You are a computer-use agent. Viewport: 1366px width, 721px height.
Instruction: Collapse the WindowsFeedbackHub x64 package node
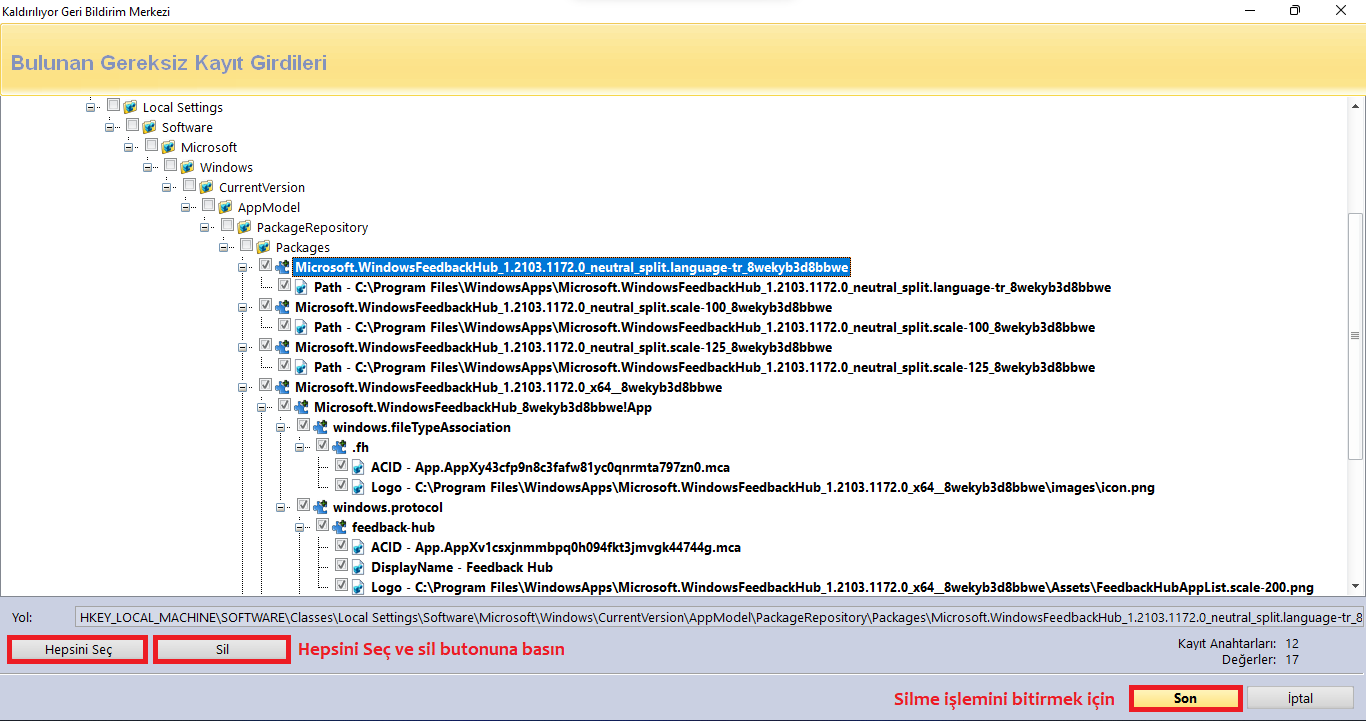[x=242, y=387]
